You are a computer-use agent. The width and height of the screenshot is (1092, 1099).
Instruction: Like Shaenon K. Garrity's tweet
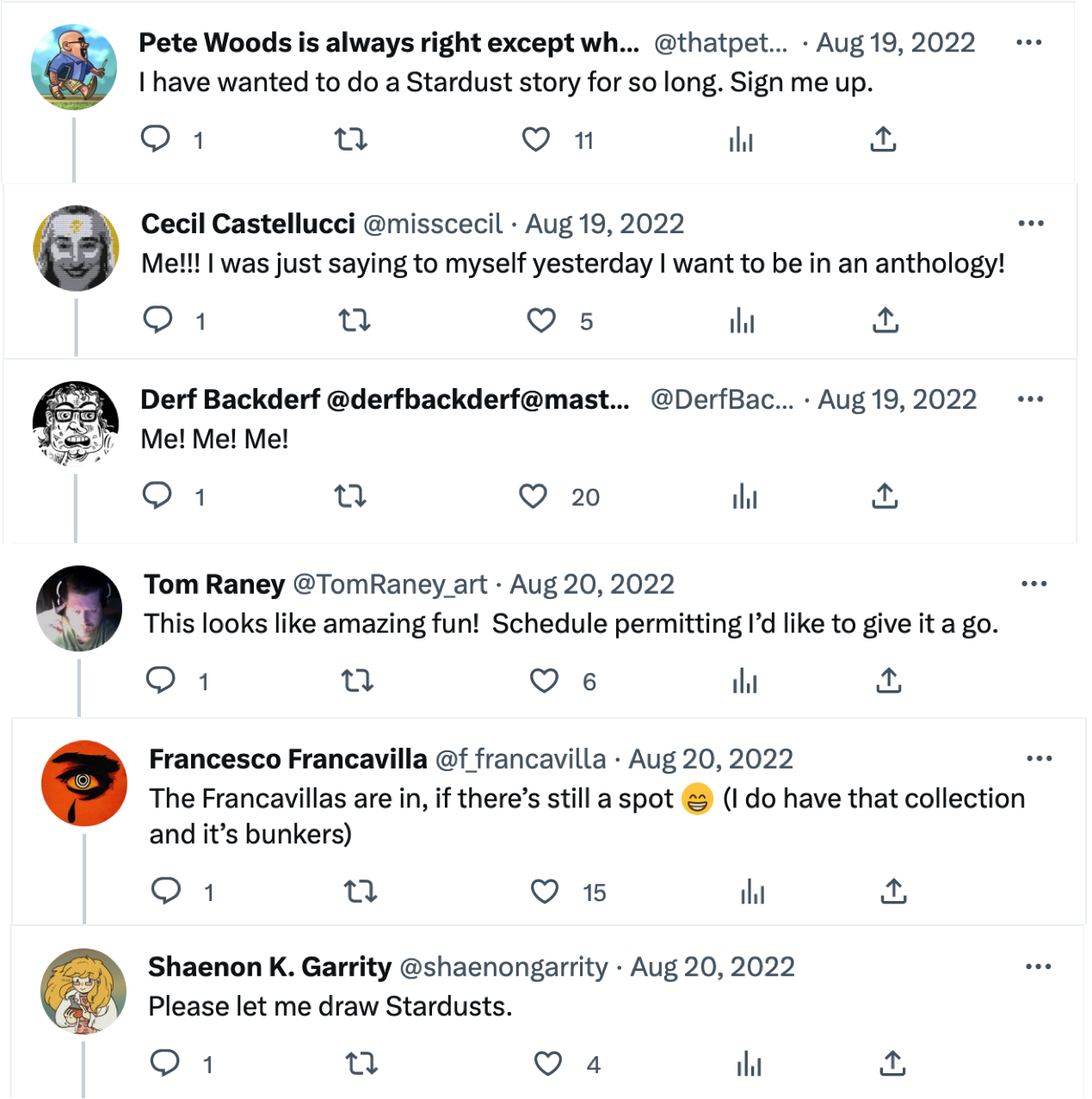[547, 1065]
